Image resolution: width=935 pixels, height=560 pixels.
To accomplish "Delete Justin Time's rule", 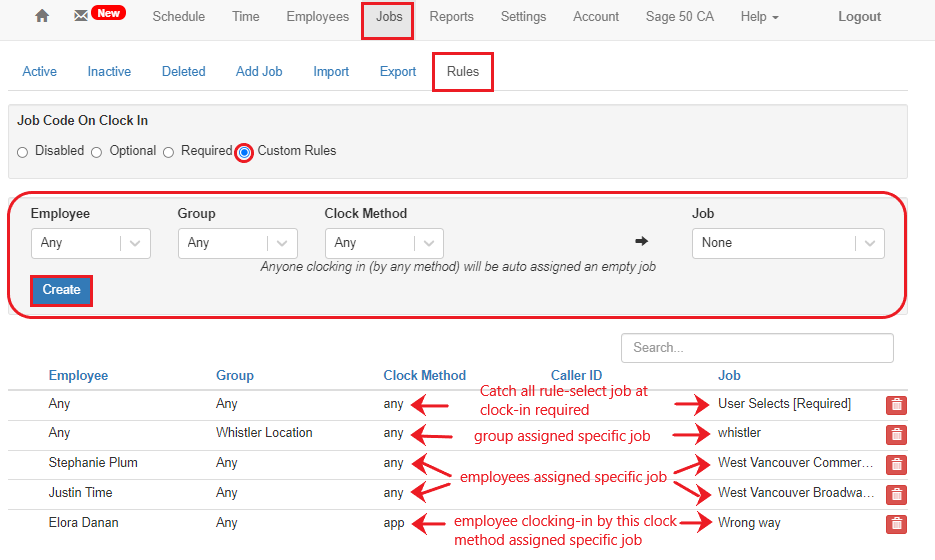I will [x=896, y=494].
